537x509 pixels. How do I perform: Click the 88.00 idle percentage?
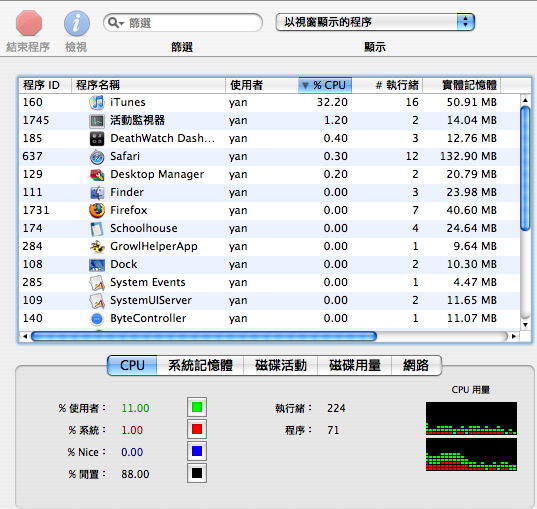[135, 474]
